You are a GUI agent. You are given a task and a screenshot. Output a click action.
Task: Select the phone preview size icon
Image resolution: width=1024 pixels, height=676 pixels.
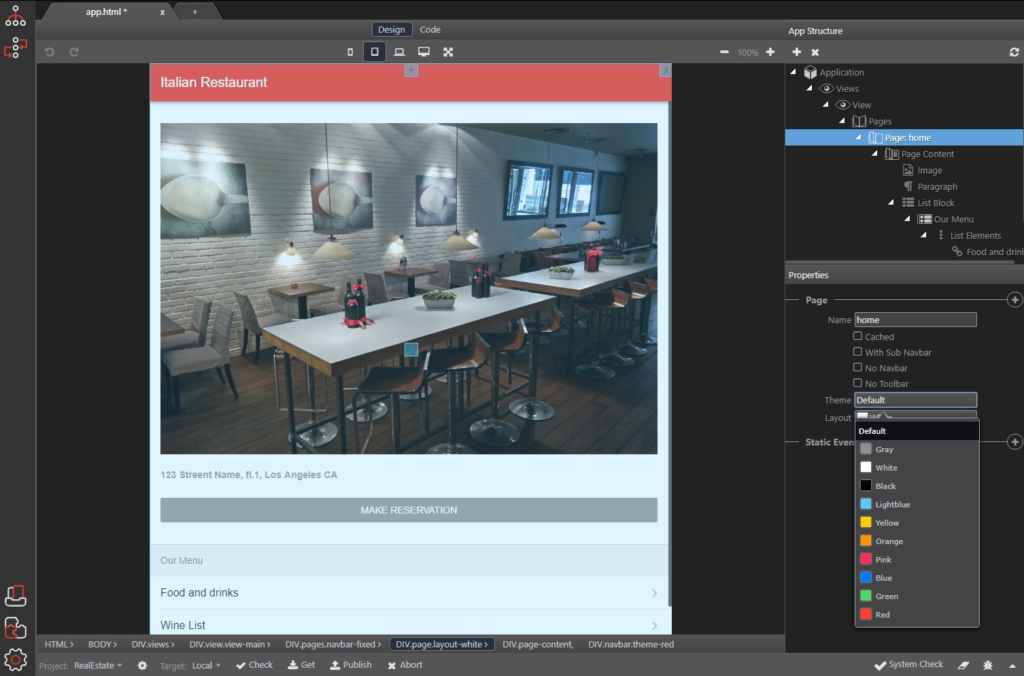pos(351,51)
